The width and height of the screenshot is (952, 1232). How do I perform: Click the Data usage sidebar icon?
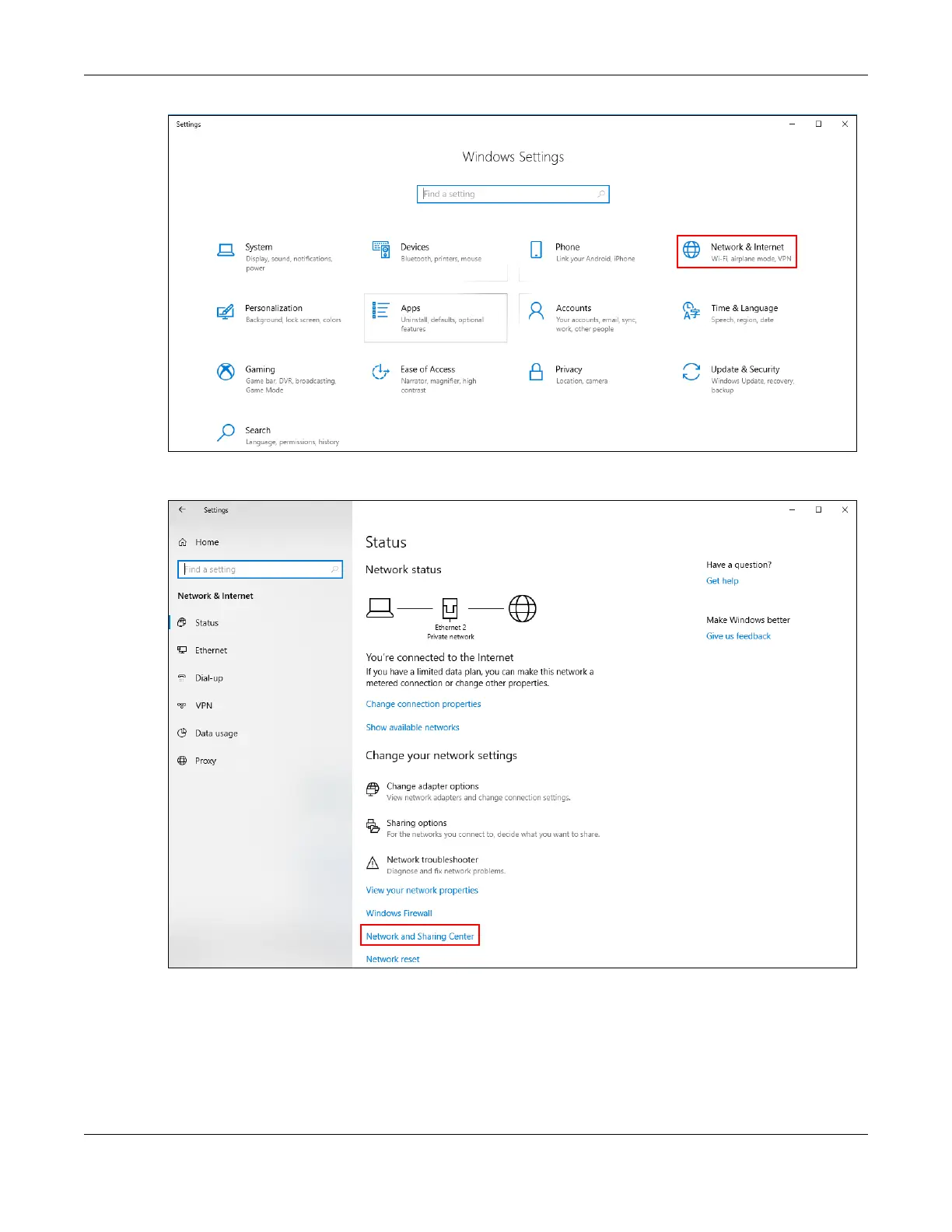182,733
